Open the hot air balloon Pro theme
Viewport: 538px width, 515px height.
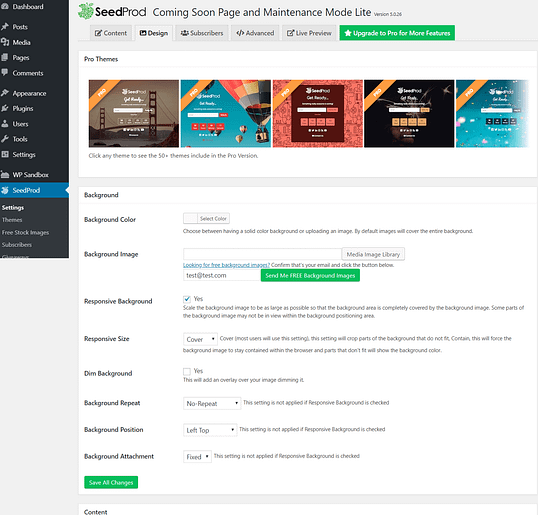(x=225, y=114)
